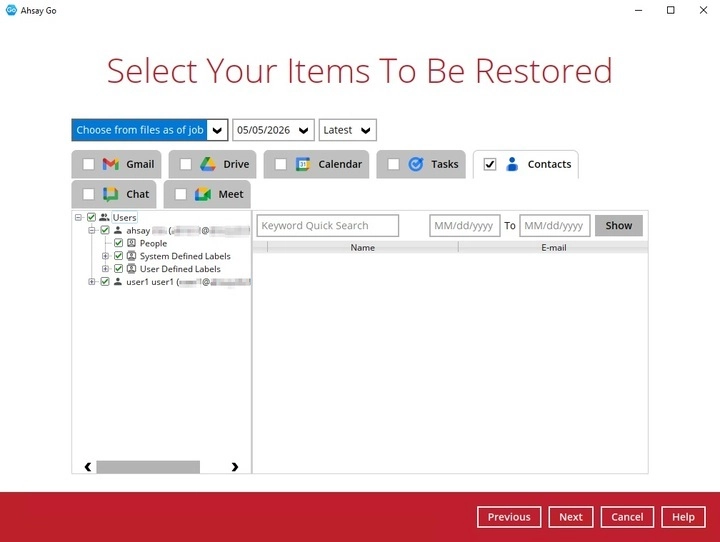Switch to the Chat tab
Image resolution: width=720 pixels, height=542 pixels.
coord(114,194)
